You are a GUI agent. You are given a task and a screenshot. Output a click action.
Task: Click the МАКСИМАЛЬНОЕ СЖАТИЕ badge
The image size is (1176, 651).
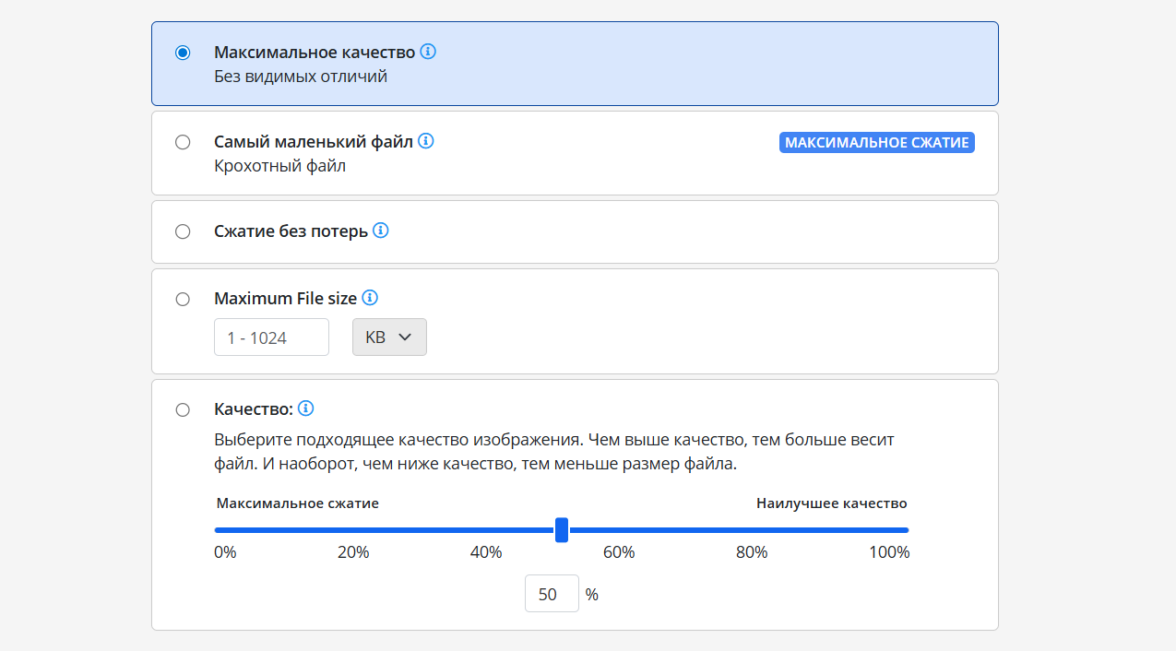[x=876, y=143]
